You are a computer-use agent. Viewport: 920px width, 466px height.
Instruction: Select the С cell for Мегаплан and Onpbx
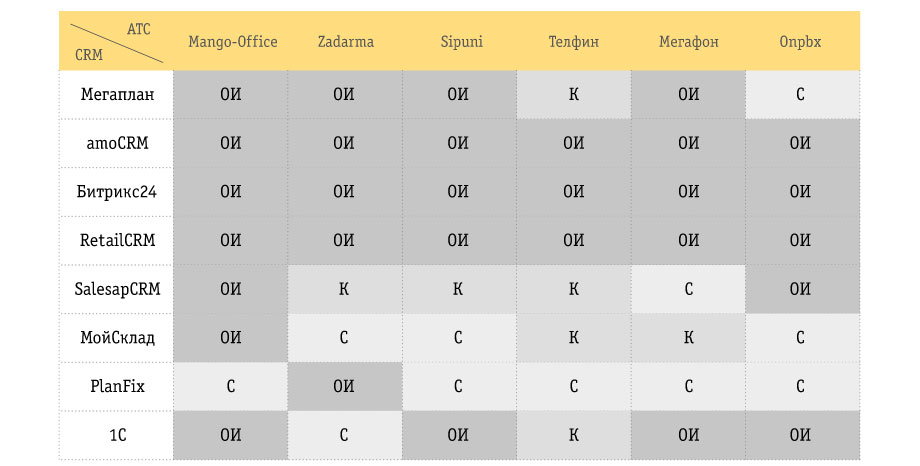[x=803, y=94]
